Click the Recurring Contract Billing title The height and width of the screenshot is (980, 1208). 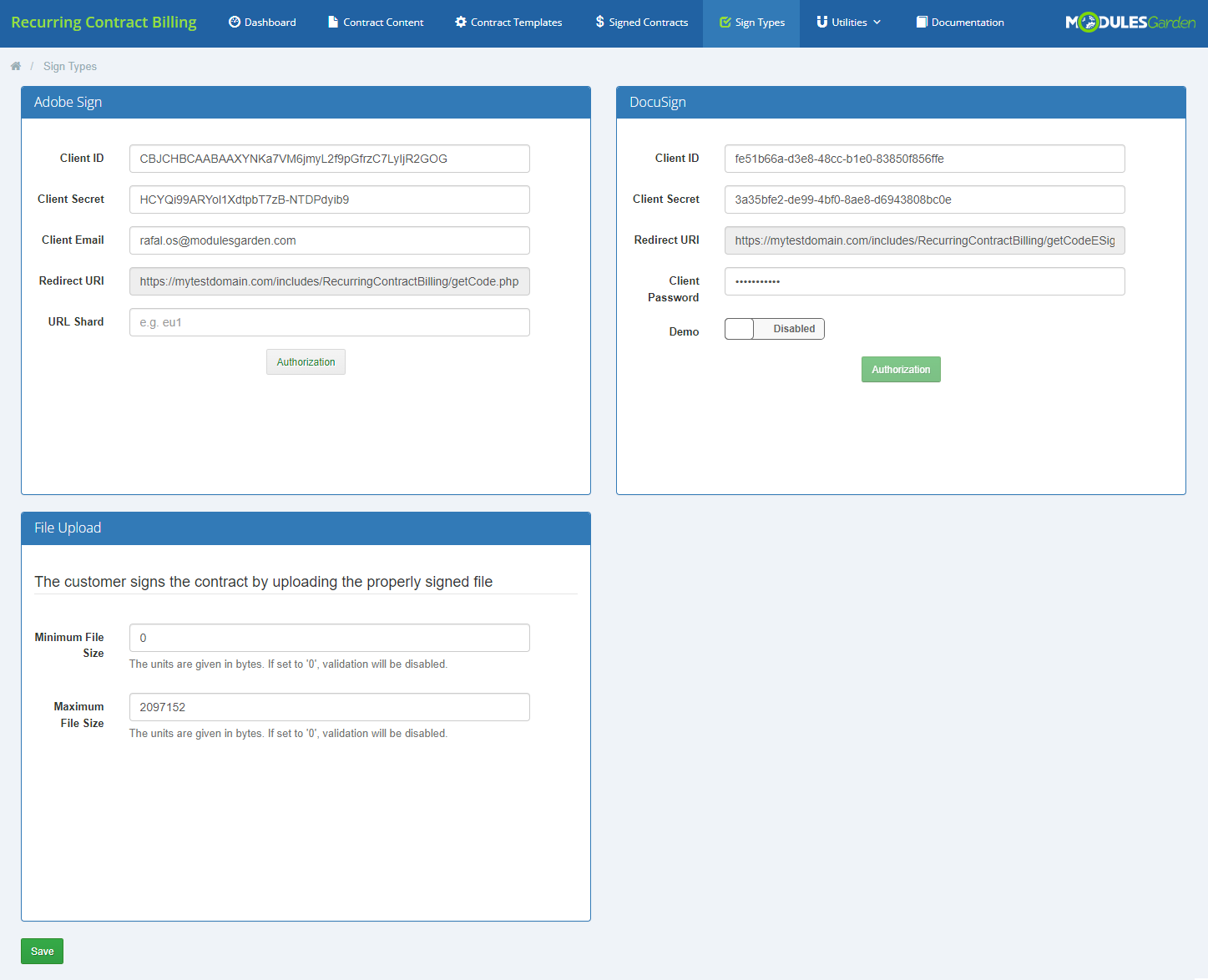(104, 23)
